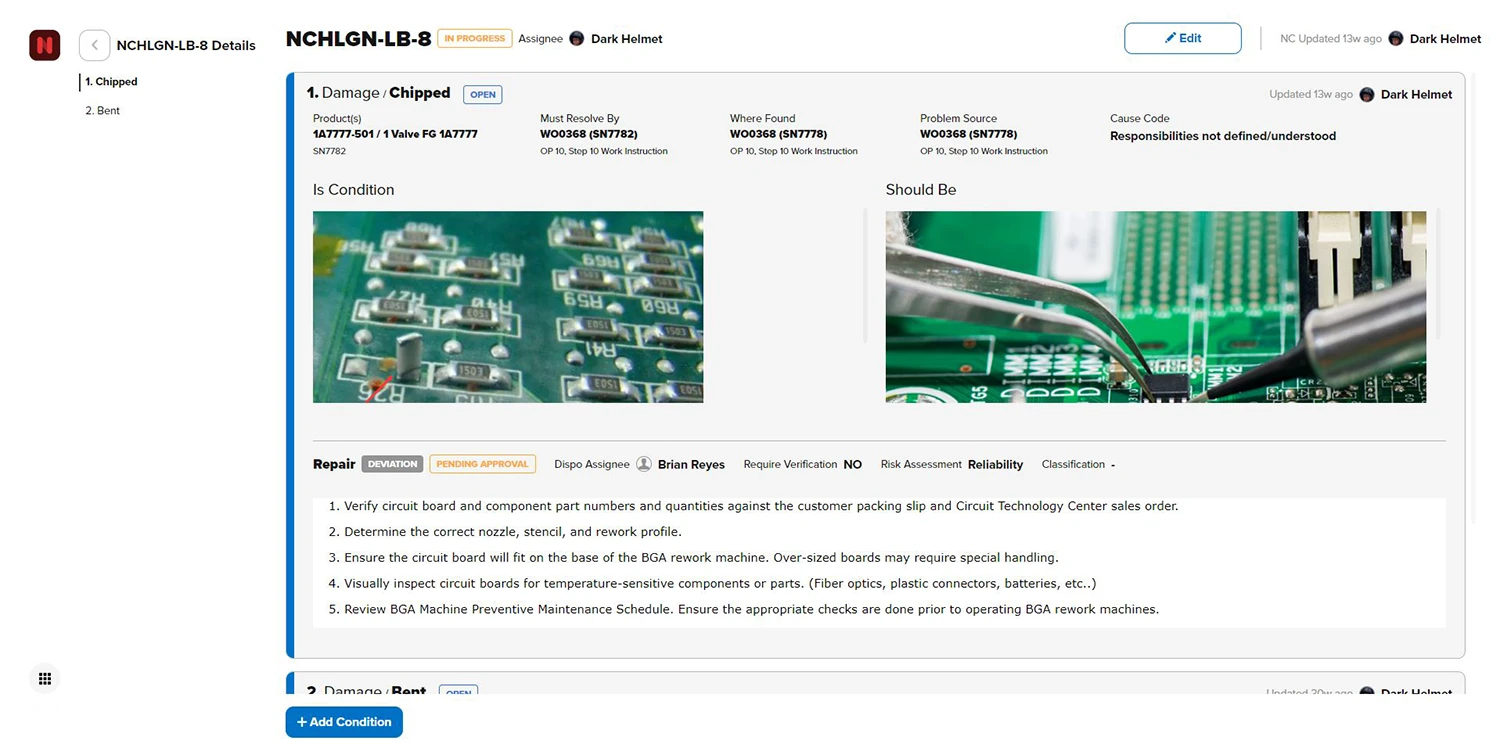Image resolution: width=1500 pixels, height=755 pixels.
Task: Click the Edit button
Action: [1182, 38]
